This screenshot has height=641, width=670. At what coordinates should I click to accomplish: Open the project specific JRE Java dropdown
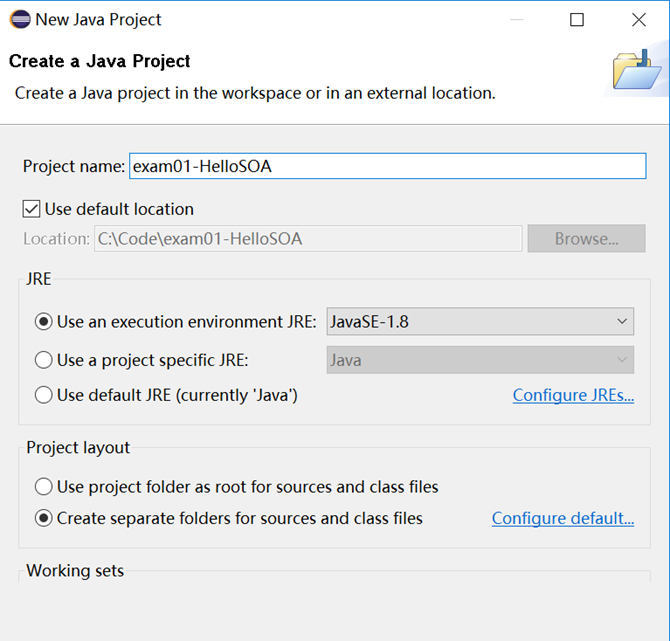click(480, 360)
